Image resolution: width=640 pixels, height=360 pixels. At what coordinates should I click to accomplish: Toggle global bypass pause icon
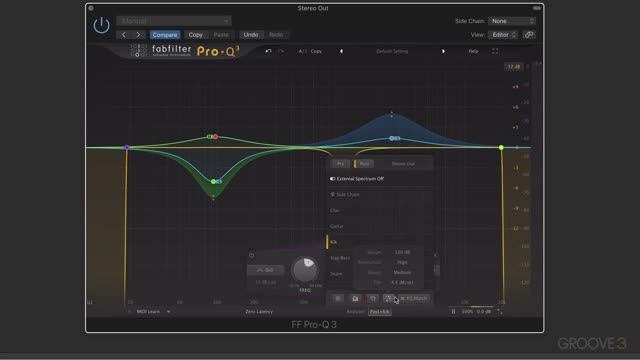click(x=453, y=312)
